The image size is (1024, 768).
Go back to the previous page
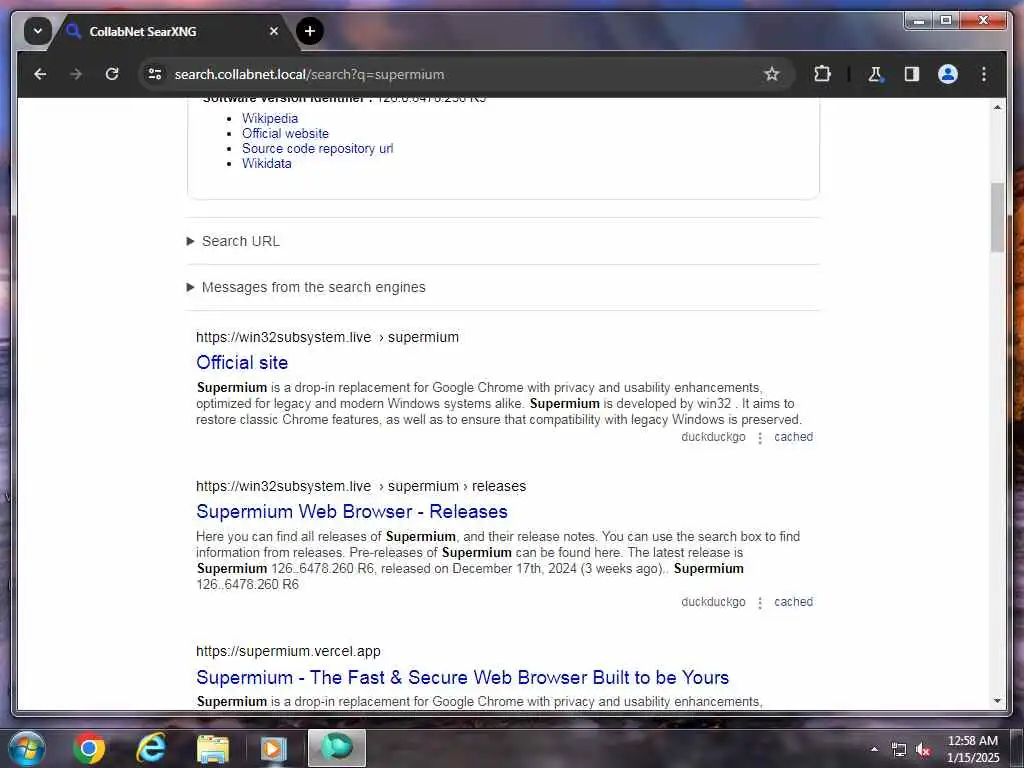[40, 74]
